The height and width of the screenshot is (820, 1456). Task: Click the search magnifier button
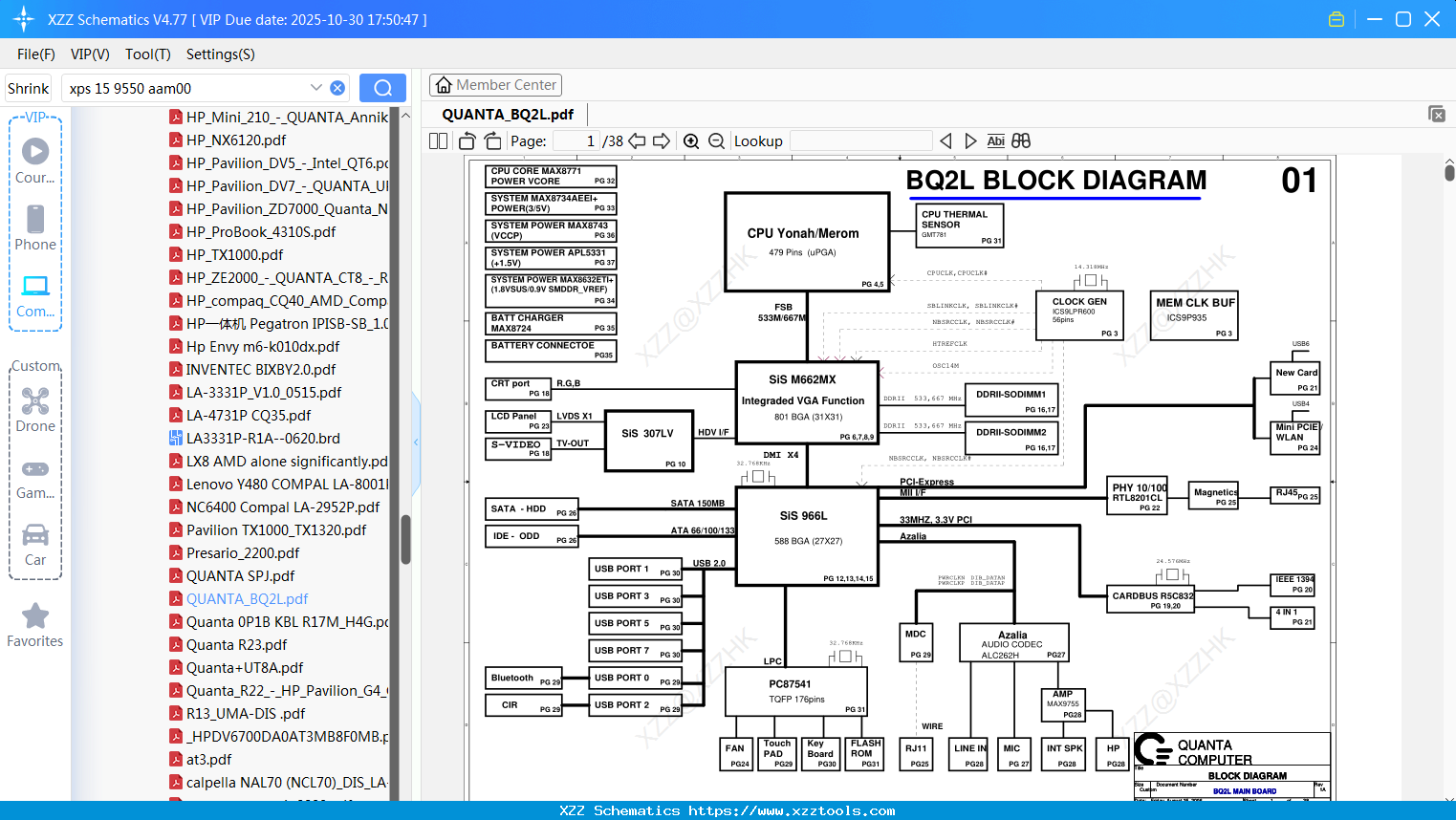click(382, 88)
